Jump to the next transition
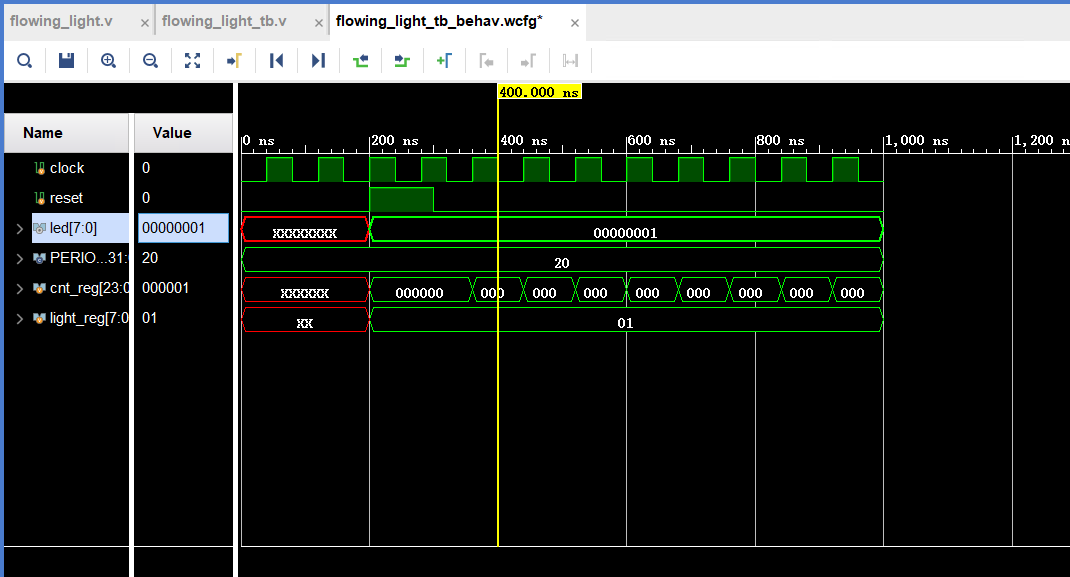This screenshot has height=577, width=1070. click(402, 61)
